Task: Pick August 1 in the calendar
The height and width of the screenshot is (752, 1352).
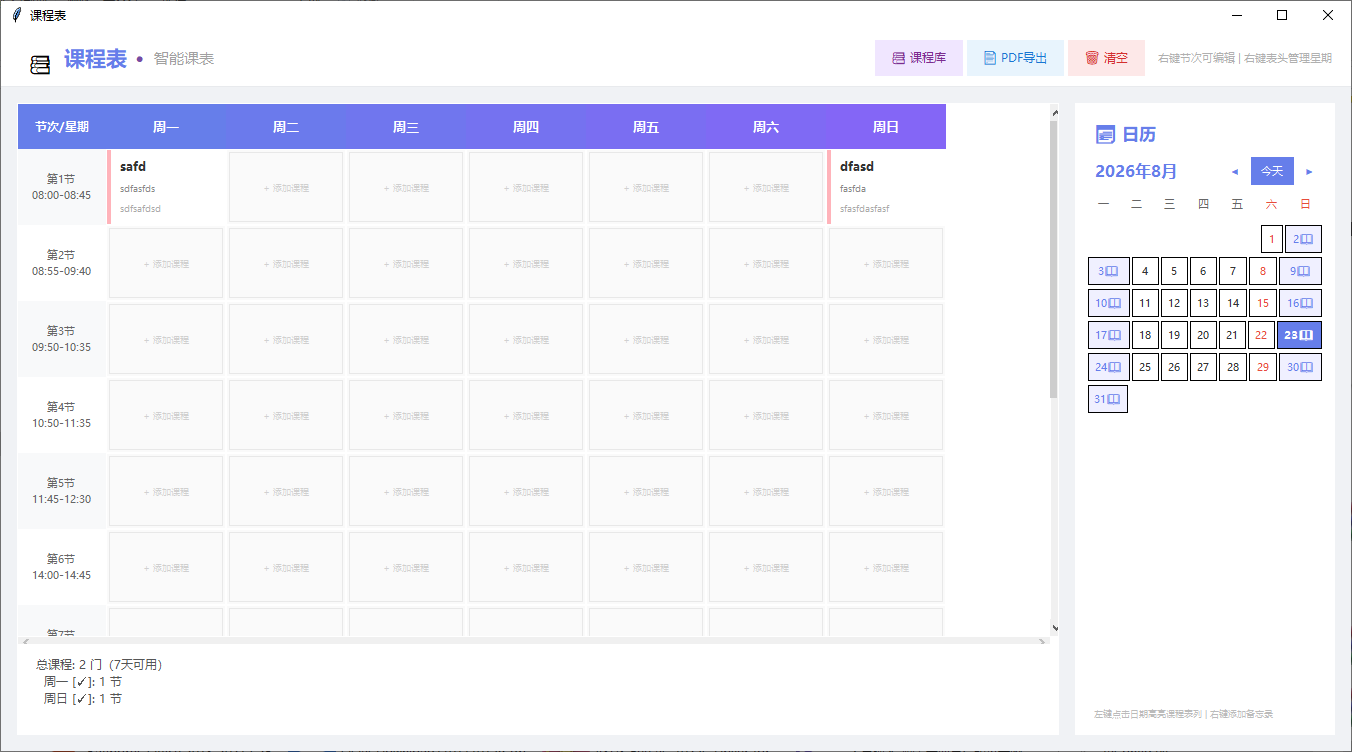Action: (1271, 239)
